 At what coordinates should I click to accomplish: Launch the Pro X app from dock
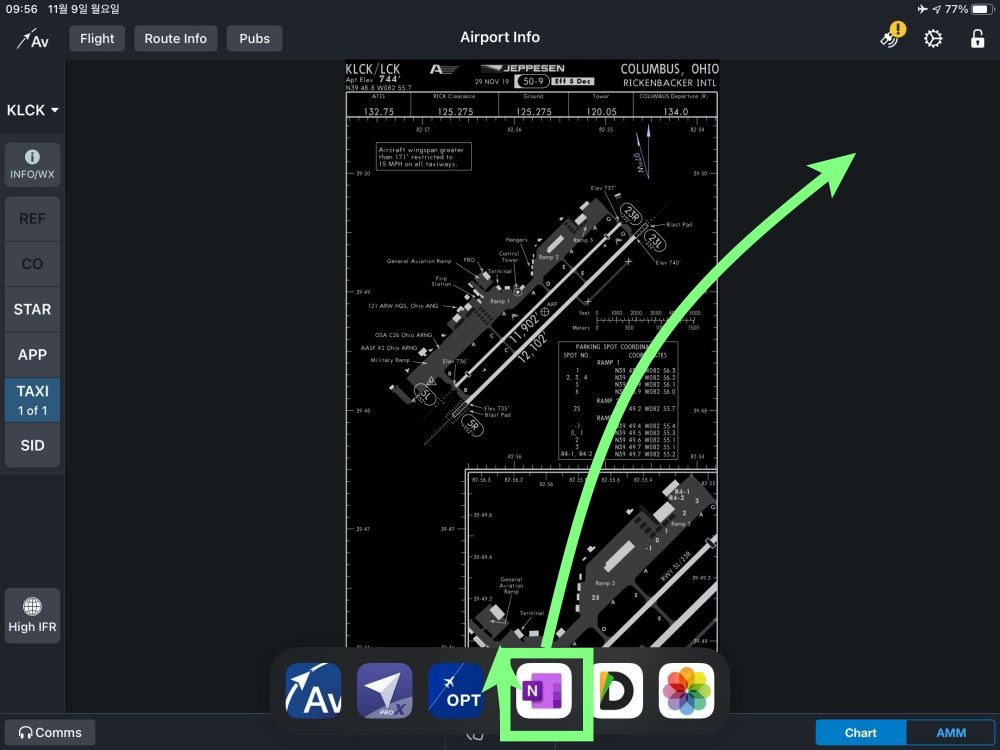385,691
